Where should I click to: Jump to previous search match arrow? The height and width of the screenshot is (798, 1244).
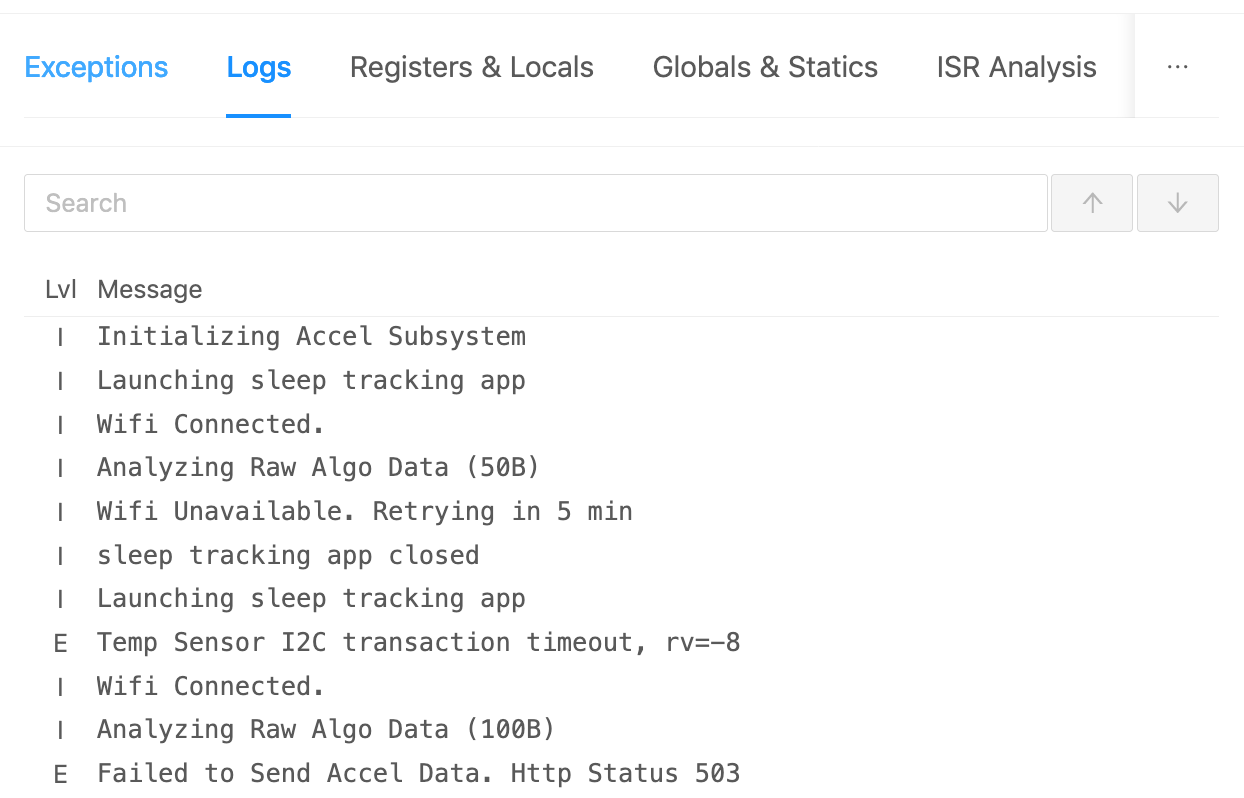pyautogui.click(x=1092, y=203)
